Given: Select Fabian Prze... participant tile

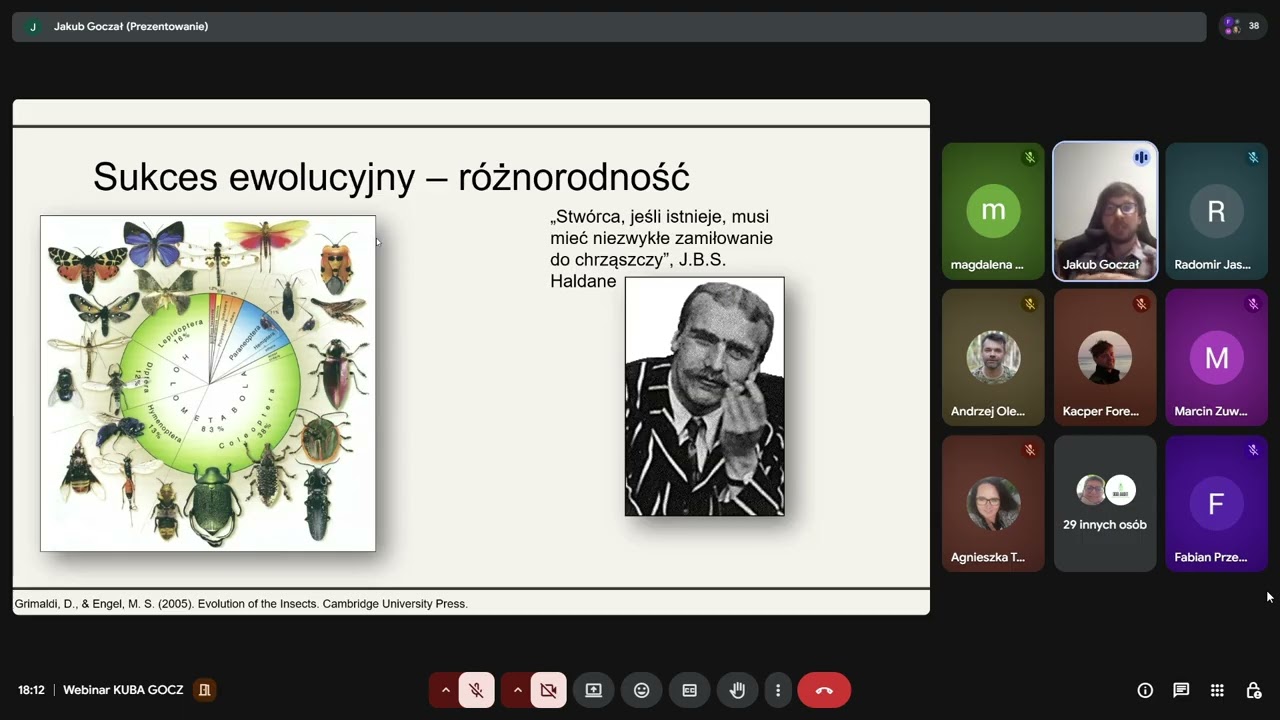Looking at the screenshot, I should [x=1216, y=503].
